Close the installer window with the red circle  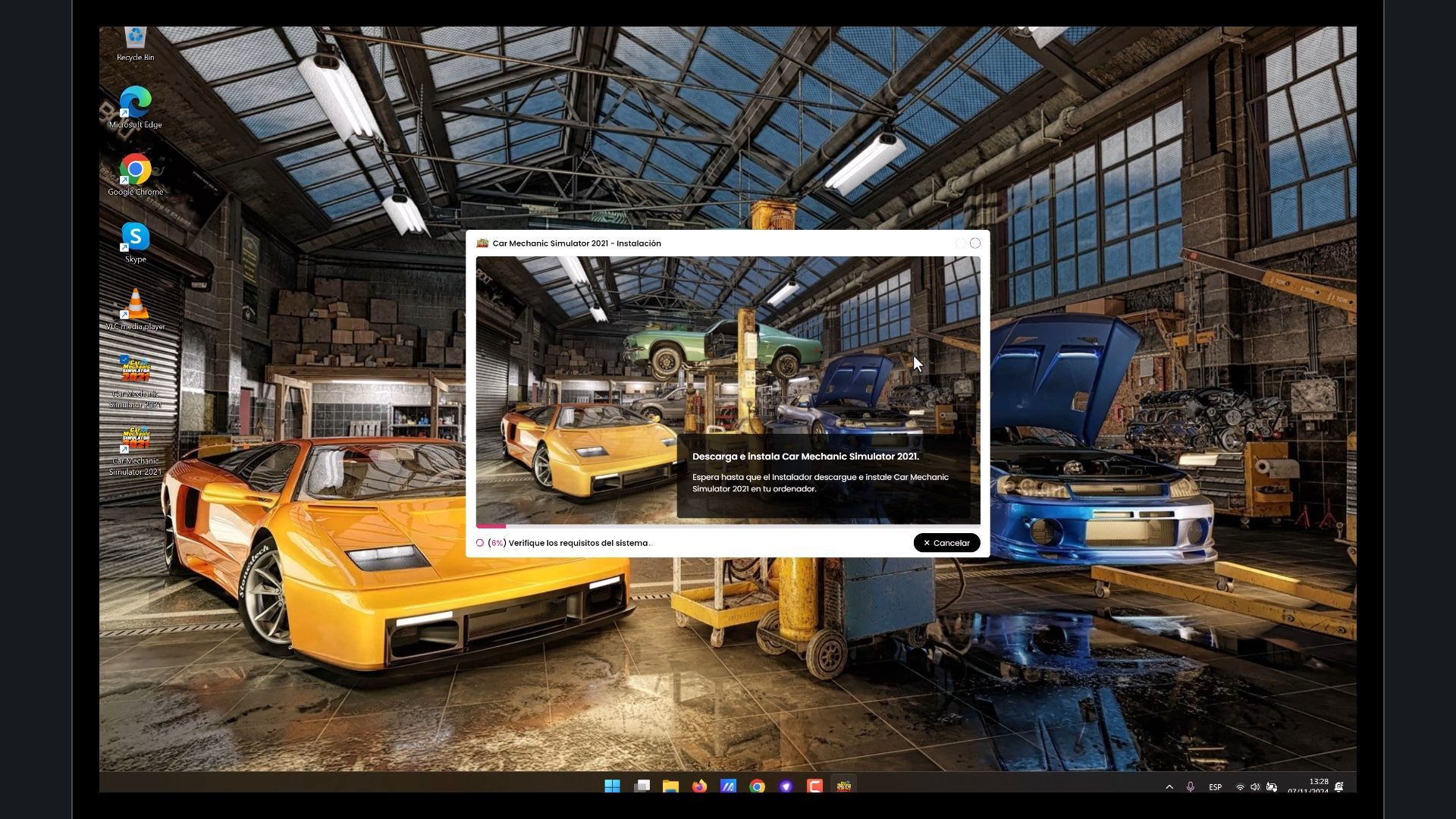click(975, 243)
